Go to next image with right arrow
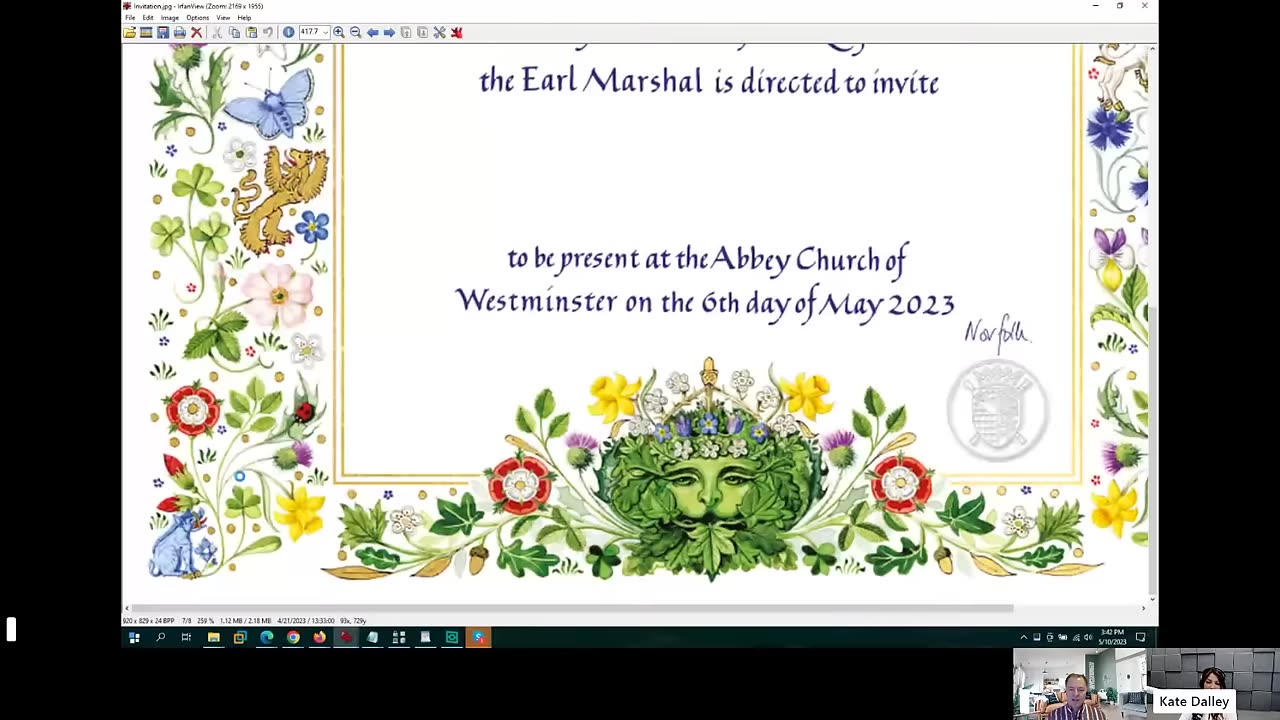1280x720 pixels. [x=389, y=32]
